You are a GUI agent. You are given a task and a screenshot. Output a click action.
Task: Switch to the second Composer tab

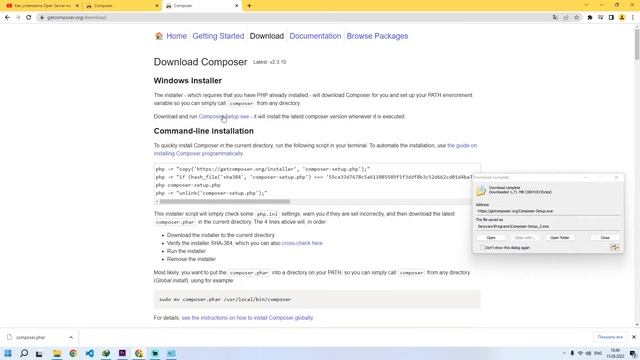click(122, 6)
